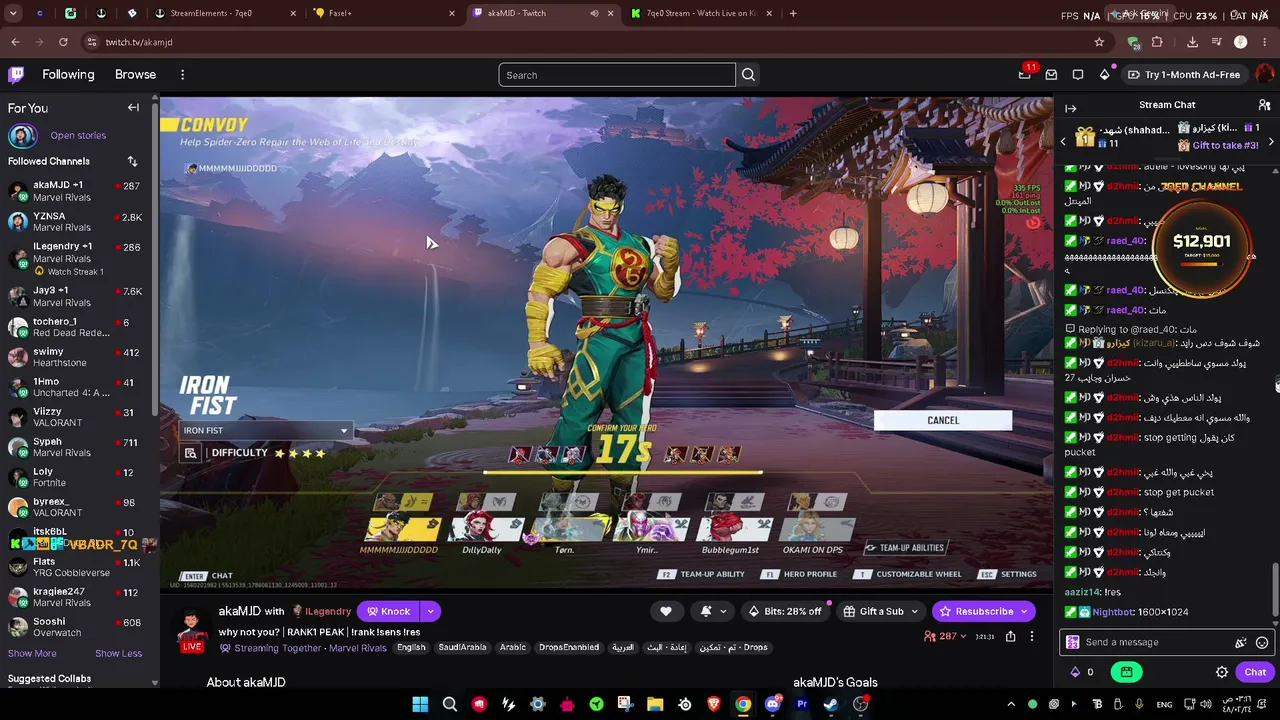Open the Twitch home logo
This screenshot has width=1280, height=720.
[16, 75]
